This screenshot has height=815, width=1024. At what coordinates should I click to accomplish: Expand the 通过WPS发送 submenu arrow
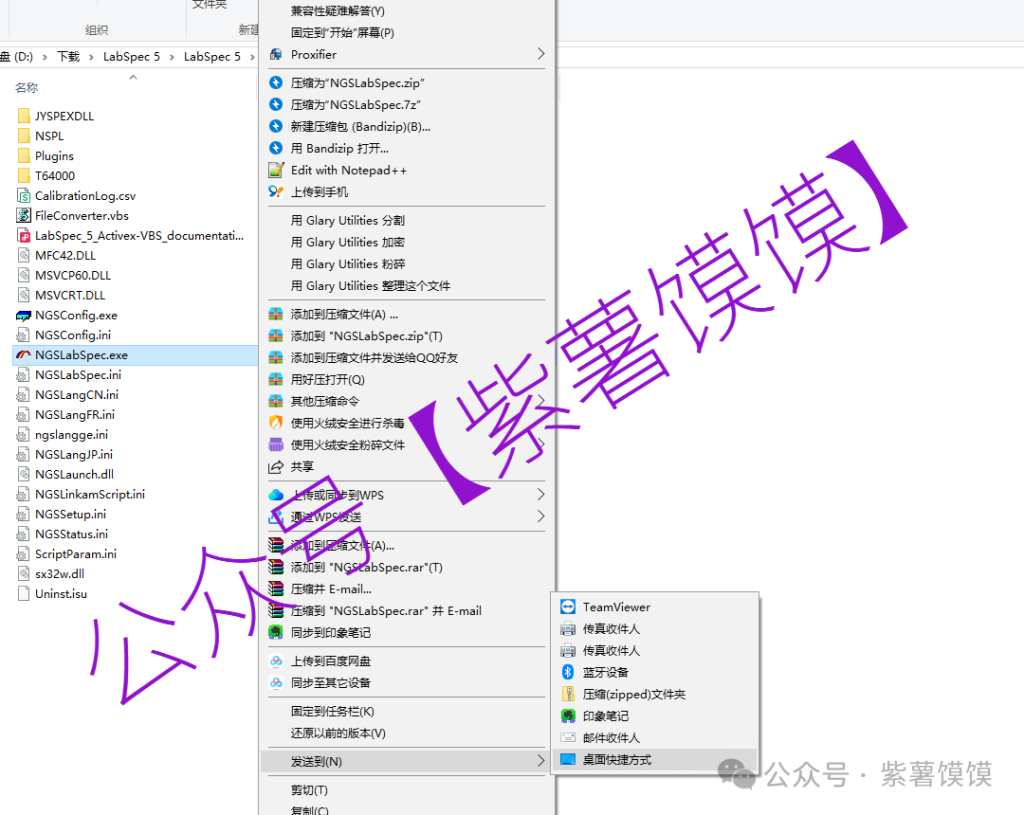point(541,517)
